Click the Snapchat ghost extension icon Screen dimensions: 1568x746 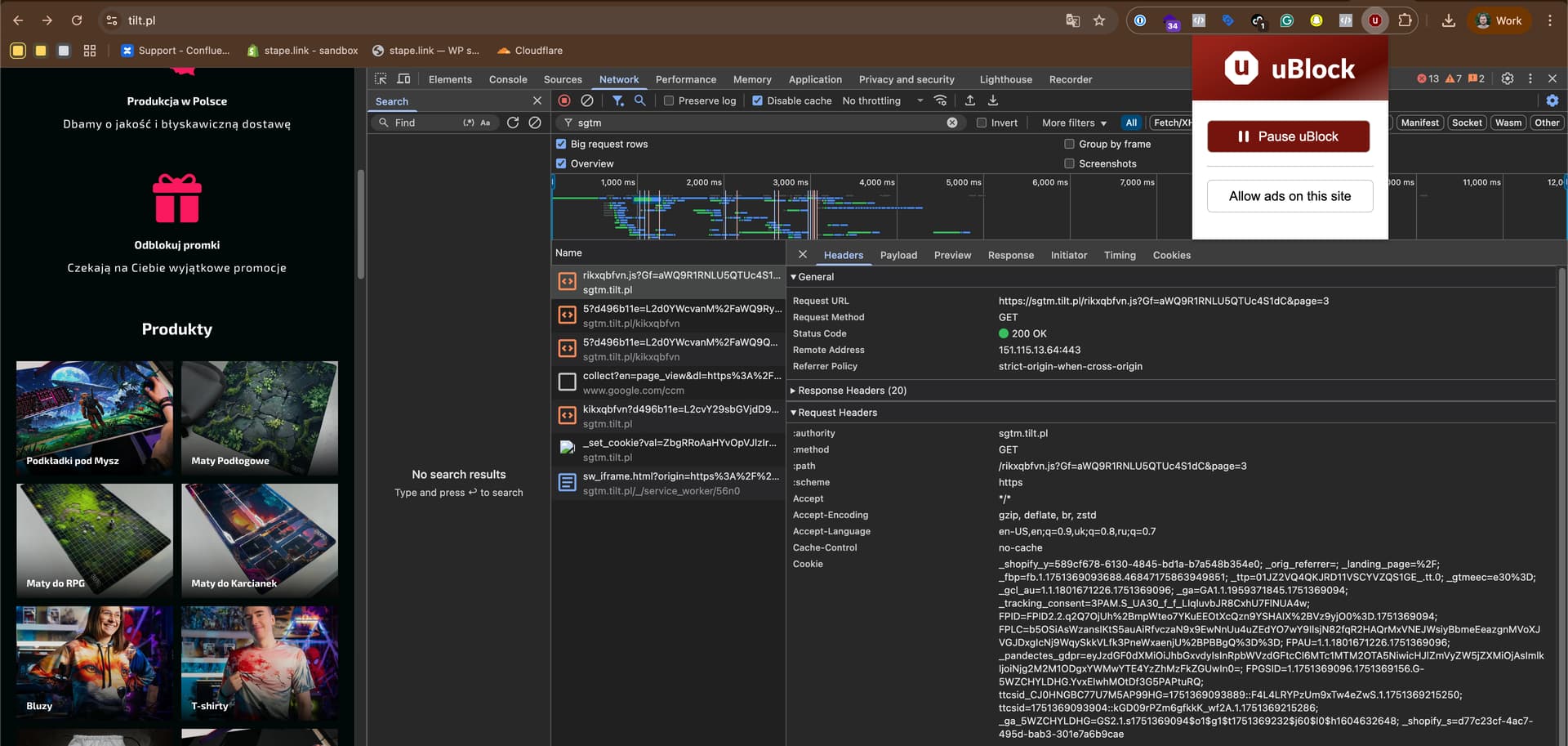[x=1316, y=20]
